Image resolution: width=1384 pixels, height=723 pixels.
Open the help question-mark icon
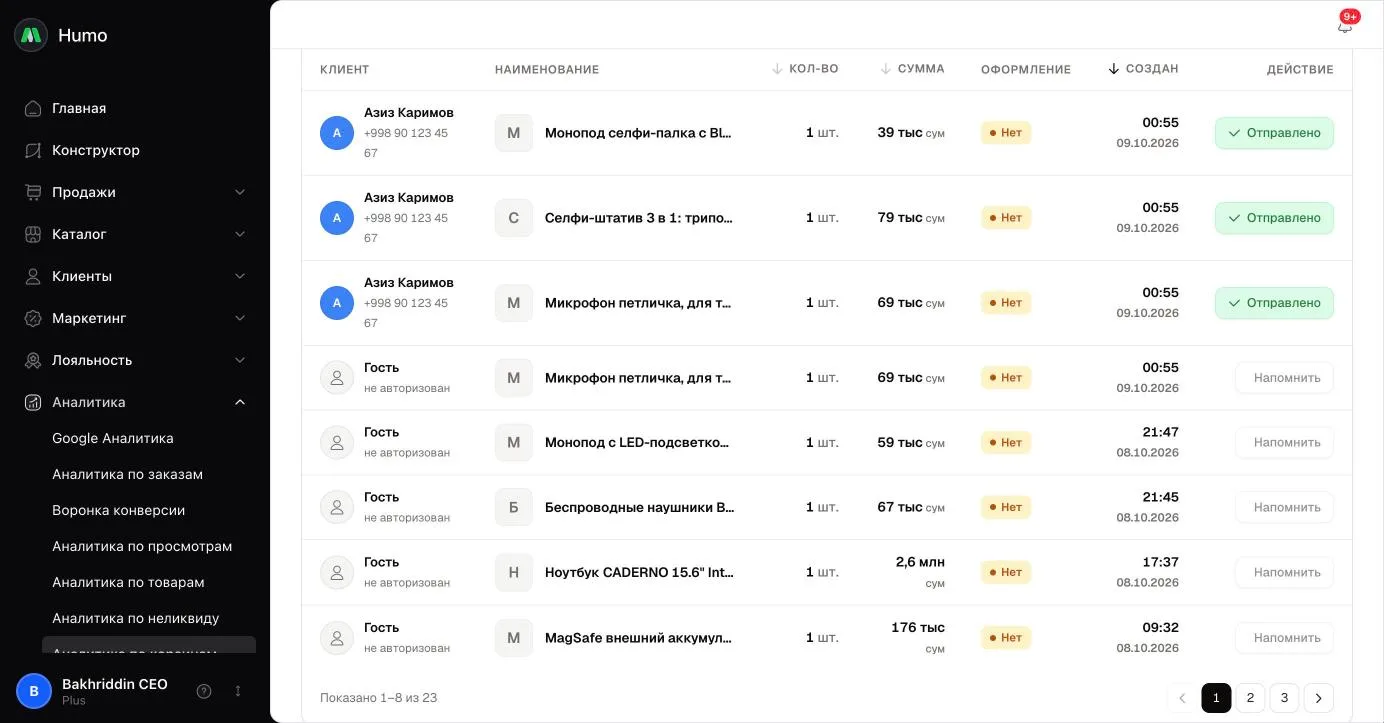pos(204,691)
